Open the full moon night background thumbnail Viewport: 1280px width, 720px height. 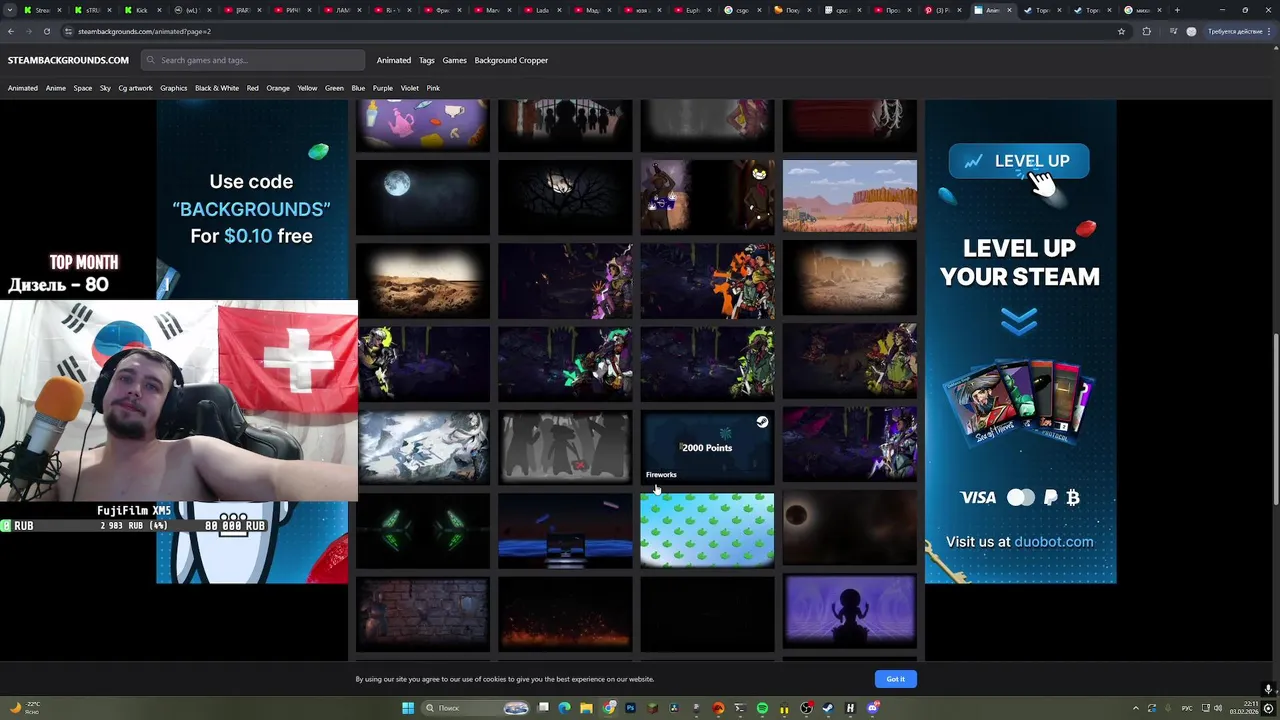click(x=423, y=197)
